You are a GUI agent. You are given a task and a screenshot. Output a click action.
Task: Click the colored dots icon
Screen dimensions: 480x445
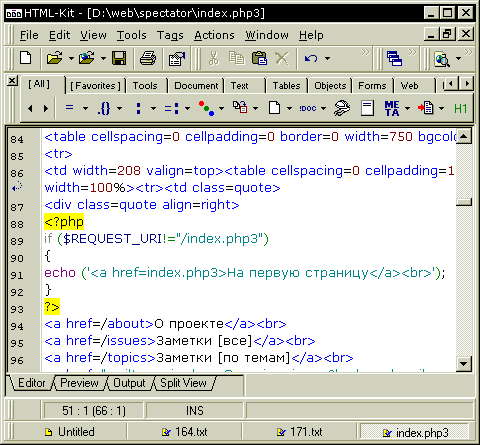207,108
